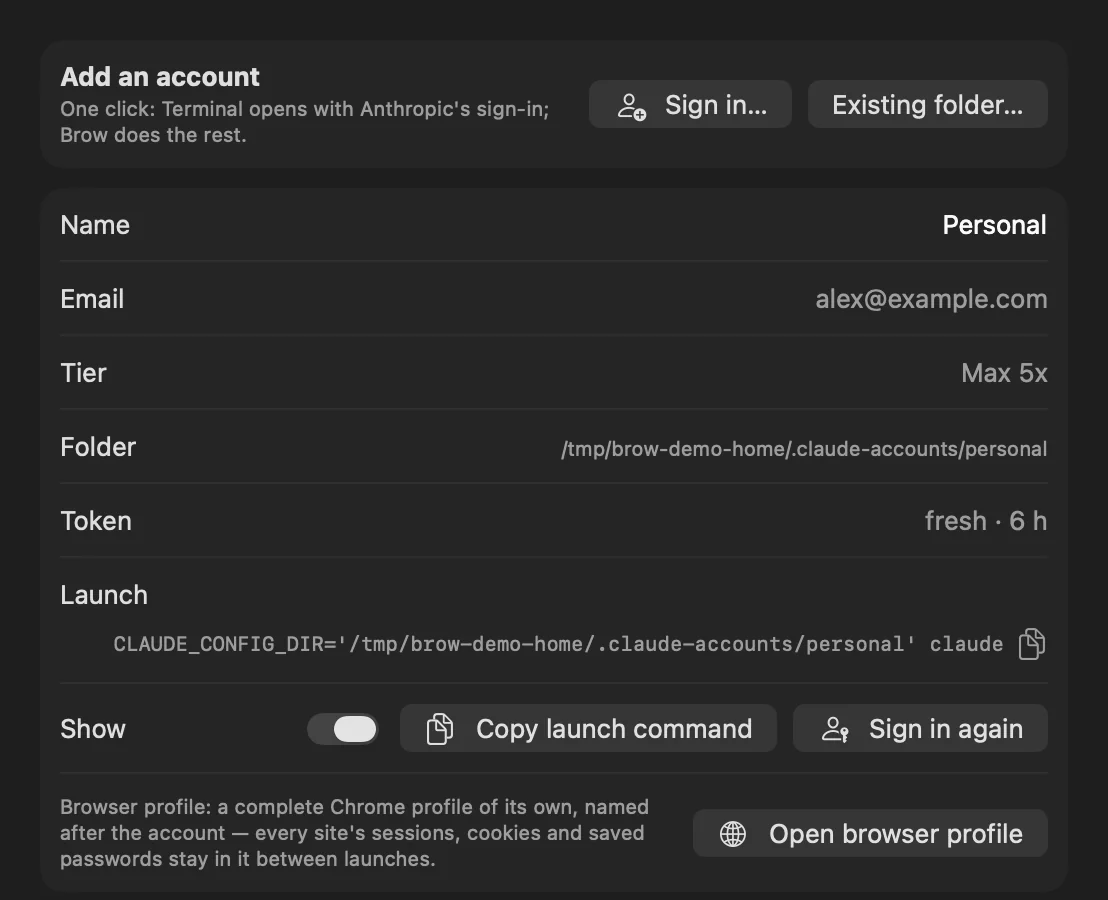Click the Name row label
The image size is (1108, 900).
95,225
